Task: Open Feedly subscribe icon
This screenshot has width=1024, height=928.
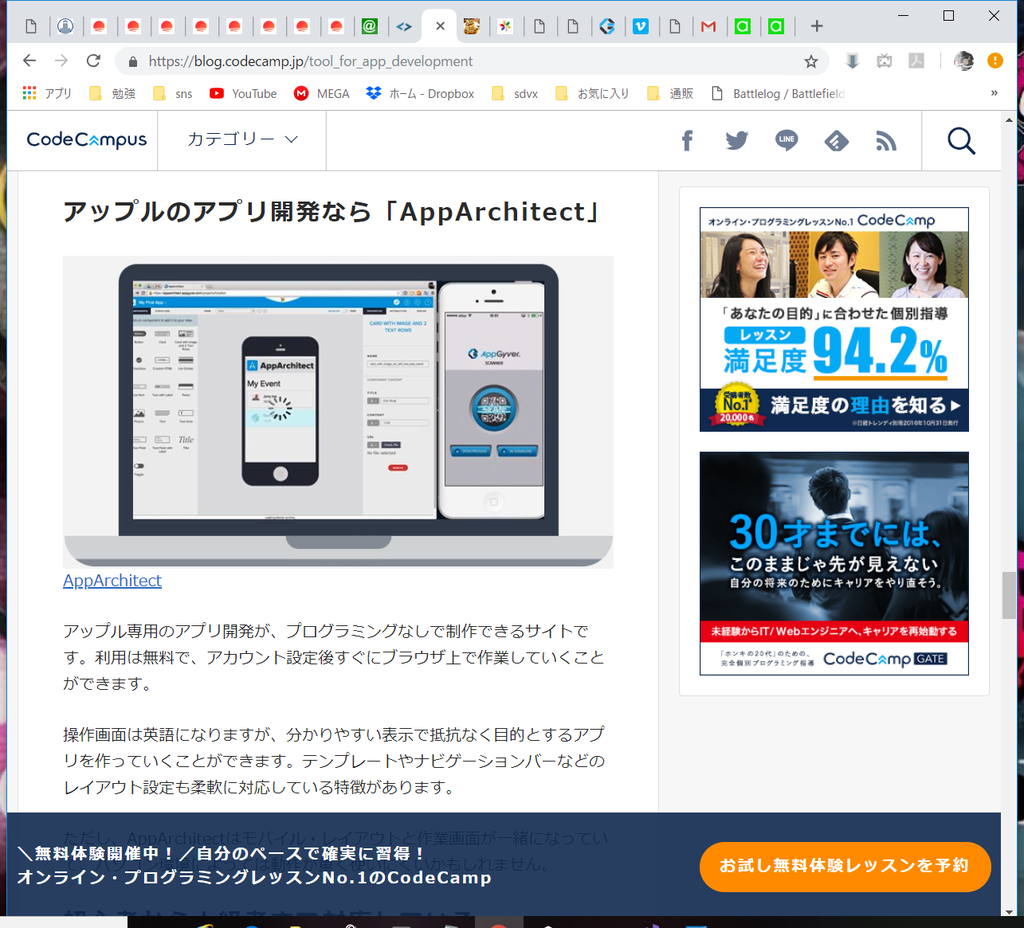Action: tap(837, 140)
